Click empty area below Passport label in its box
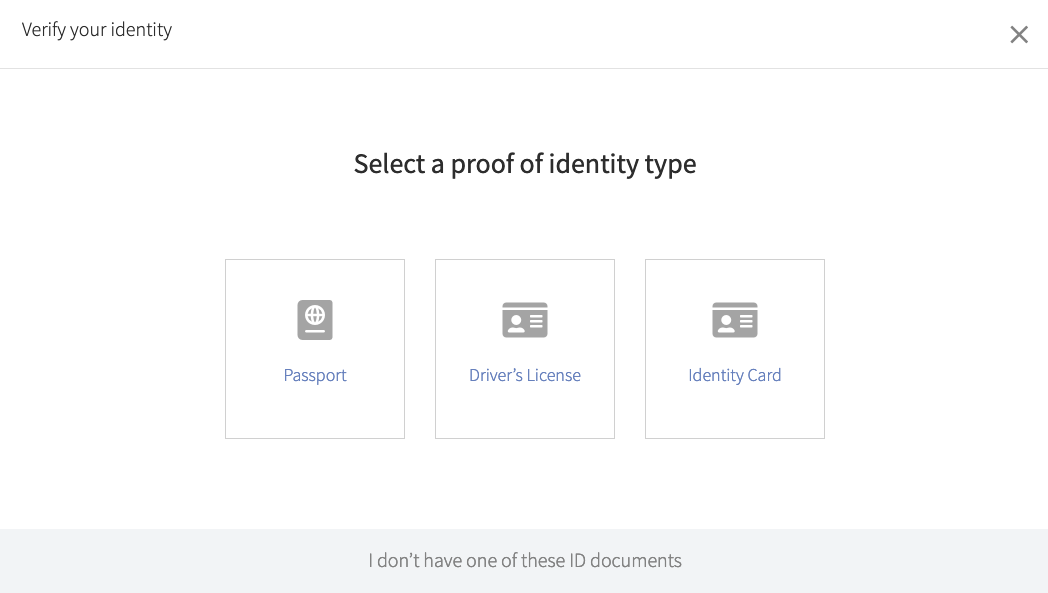Screen dimensions: 1048x593 [x=315, y=412]
